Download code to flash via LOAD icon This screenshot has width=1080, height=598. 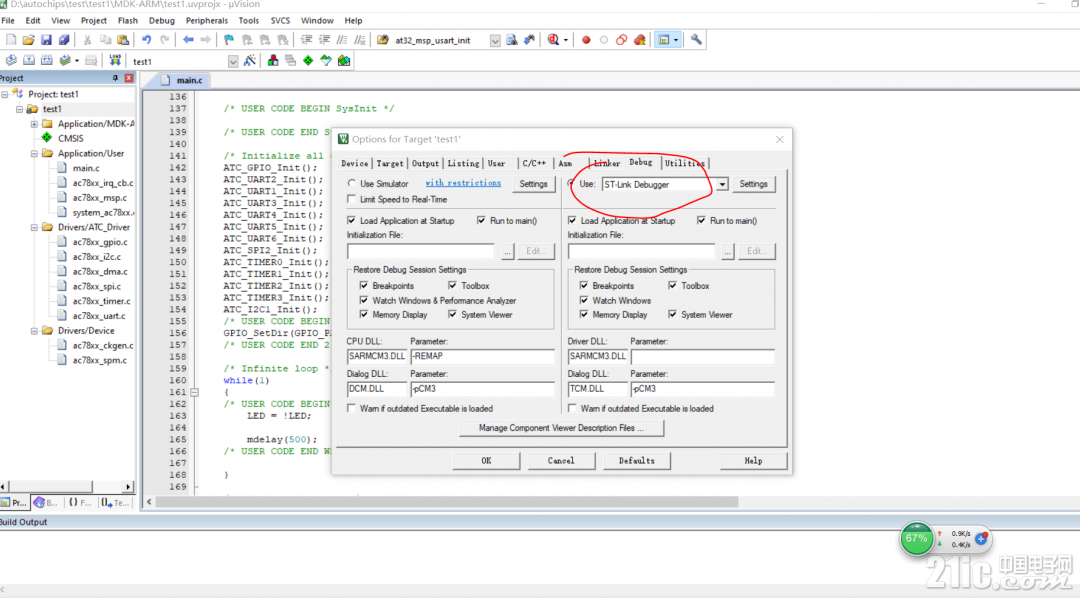[x=115, y=61]
